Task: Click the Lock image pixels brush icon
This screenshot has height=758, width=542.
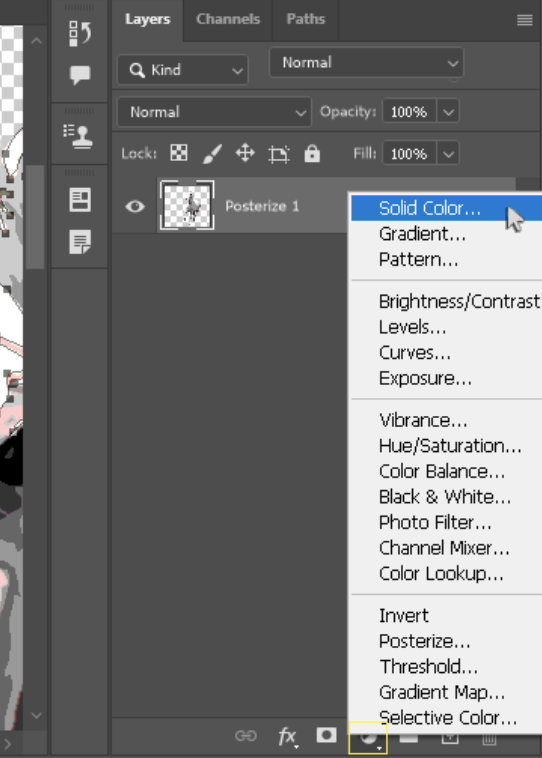Action: (x=212, y=154)
